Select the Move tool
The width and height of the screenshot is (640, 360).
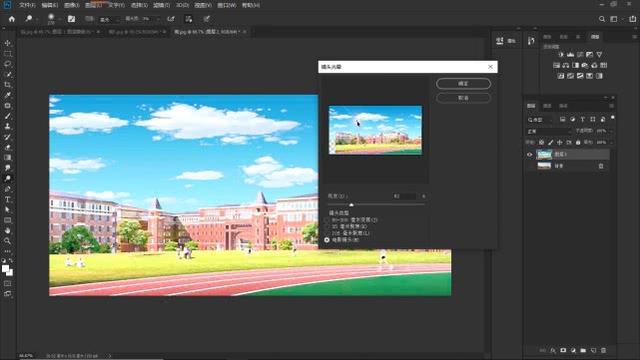[x=7, y=43]
